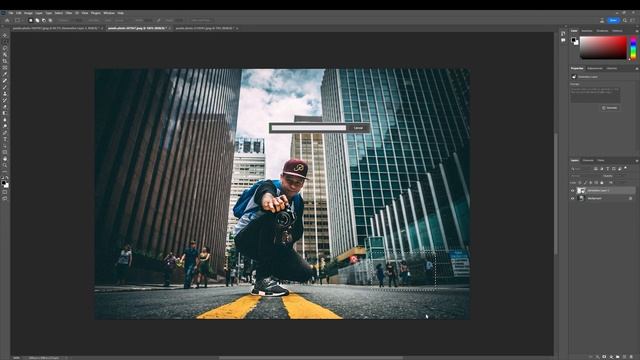Open the workspace switcher icon at top right
640x360 pixels.
tap(633, 20)
